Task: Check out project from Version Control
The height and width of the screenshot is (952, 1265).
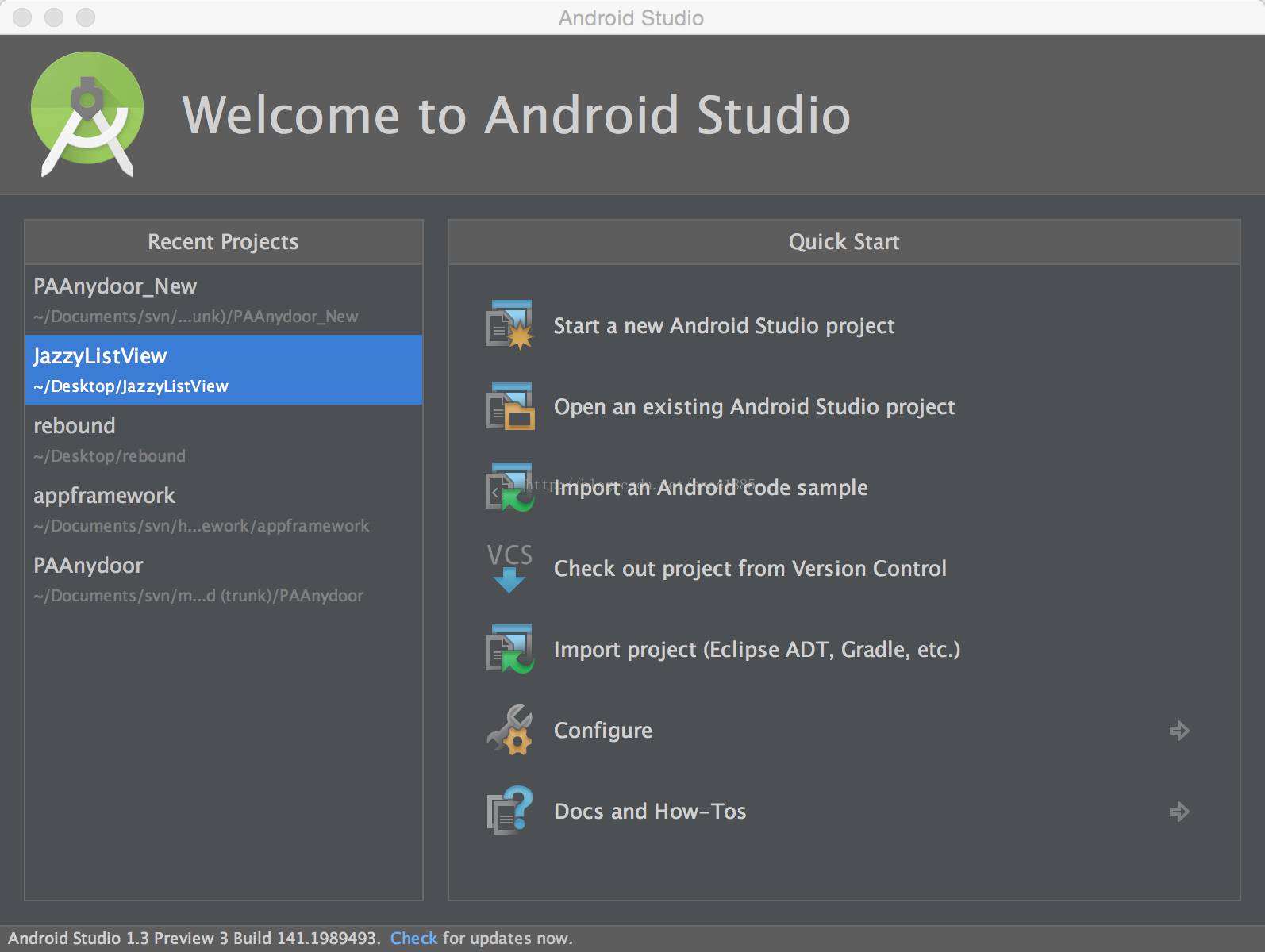Action: 750,569
